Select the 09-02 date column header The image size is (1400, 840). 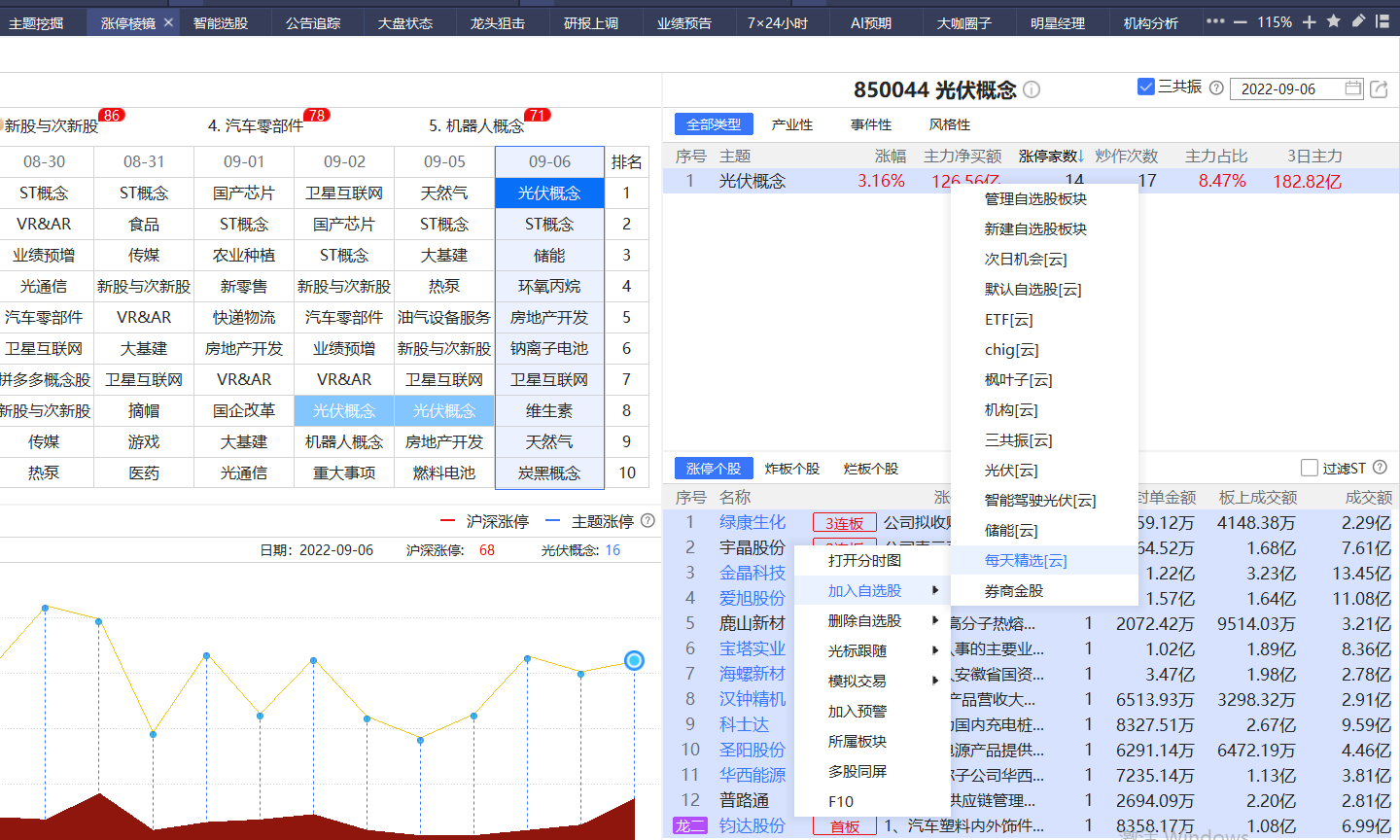coord(344,161)
